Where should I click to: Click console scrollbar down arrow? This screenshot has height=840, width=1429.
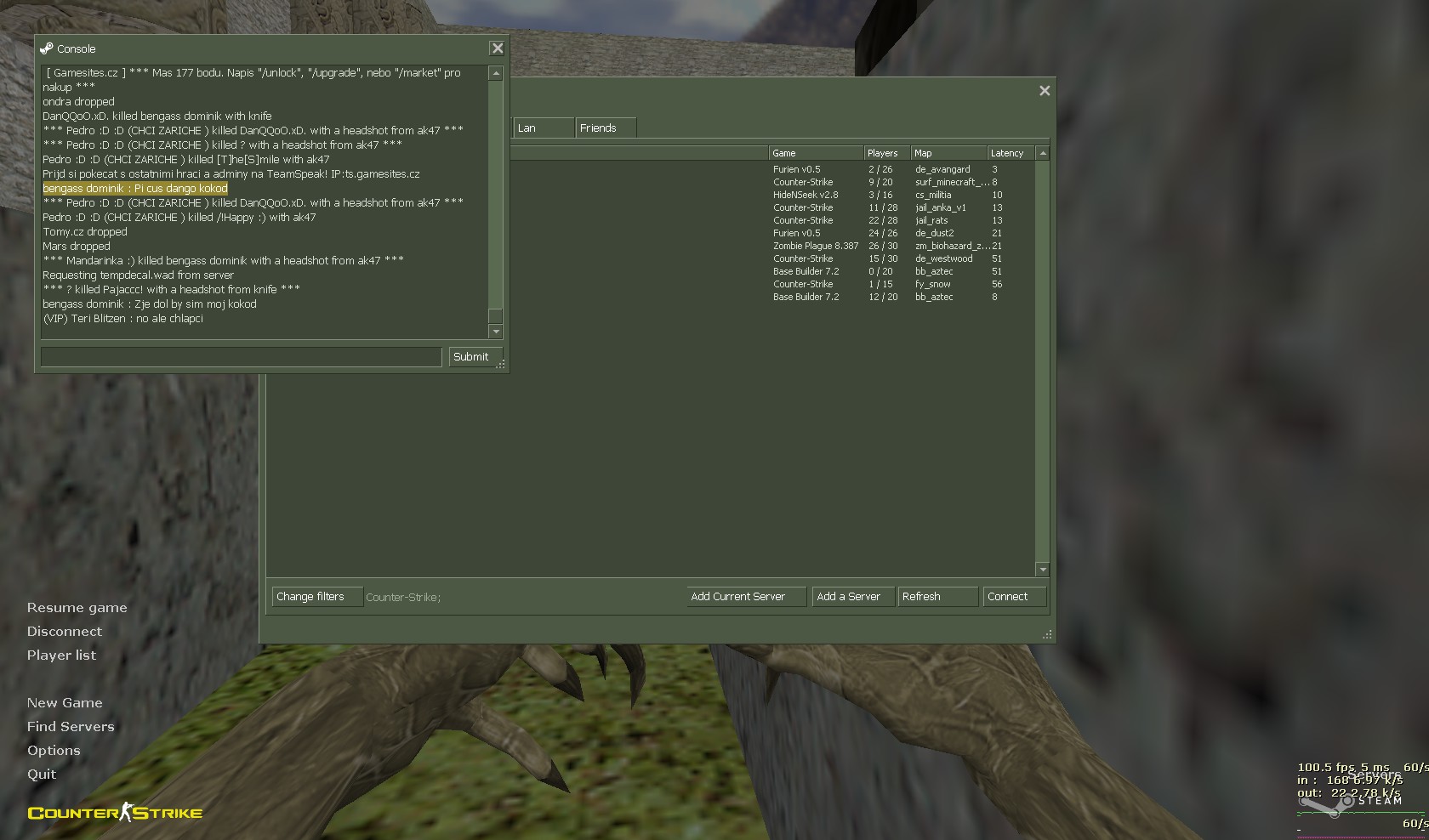[x=496, y=332]
